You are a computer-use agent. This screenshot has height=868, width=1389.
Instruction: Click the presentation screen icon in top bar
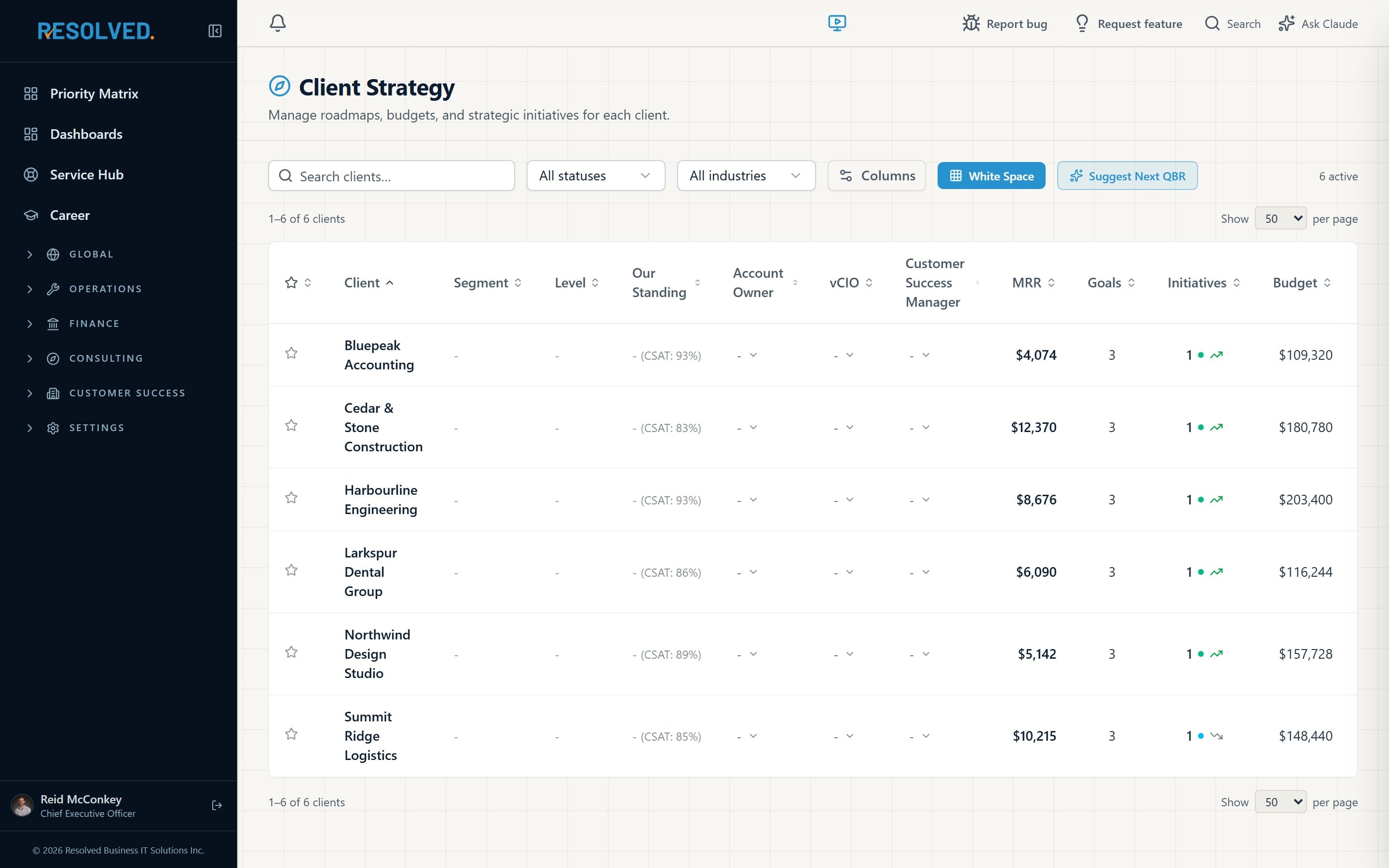[x=837, y=23]
